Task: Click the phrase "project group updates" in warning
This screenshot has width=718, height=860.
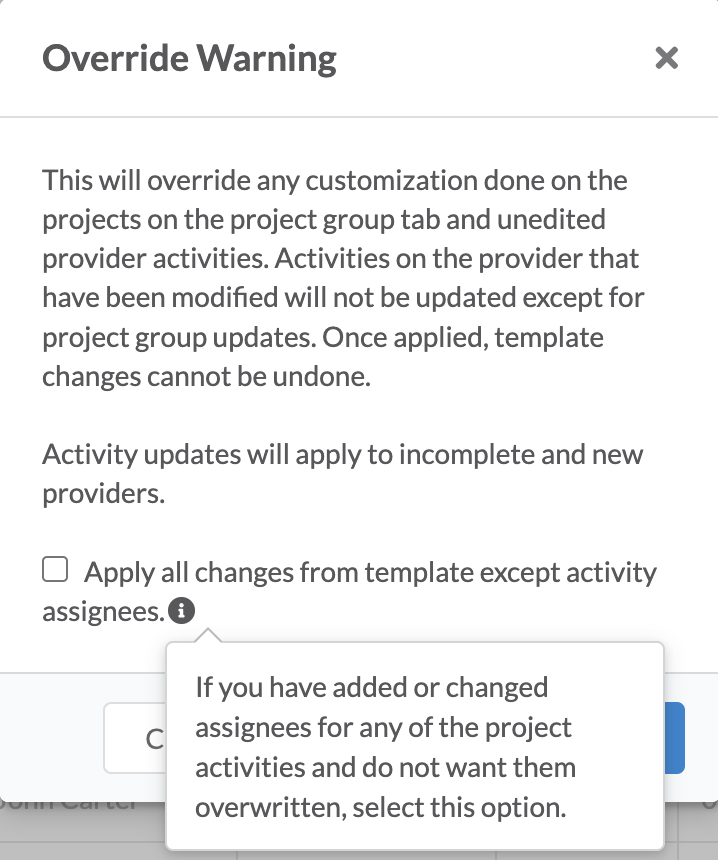Action: point(179,337)
